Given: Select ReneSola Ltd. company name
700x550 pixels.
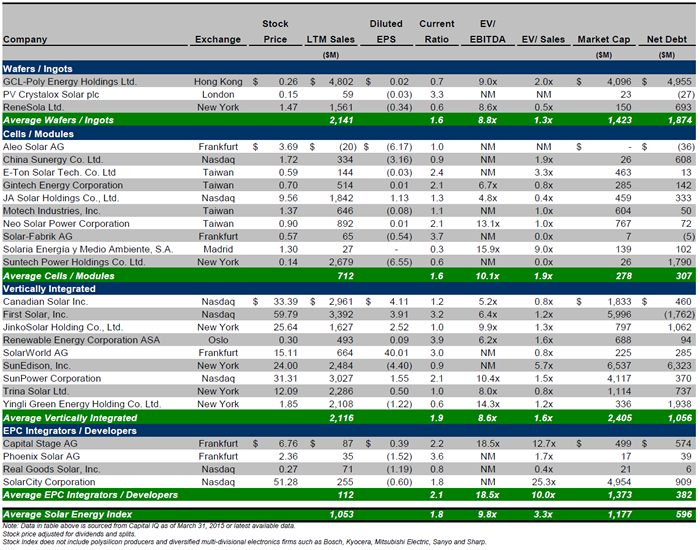Looking at the screenshot, I should click(x=33, y=107).
